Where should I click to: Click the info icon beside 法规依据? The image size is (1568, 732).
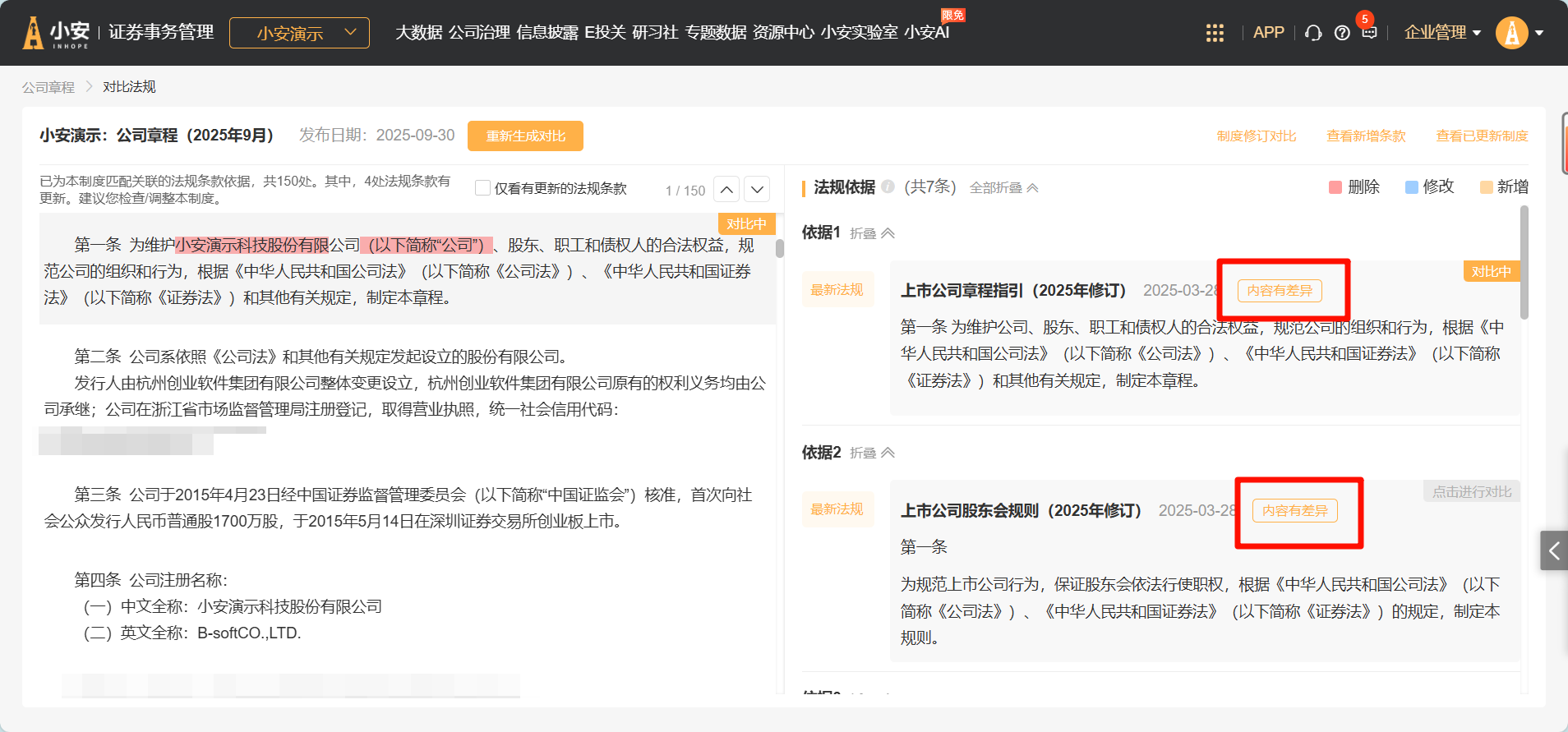(888, 186)
